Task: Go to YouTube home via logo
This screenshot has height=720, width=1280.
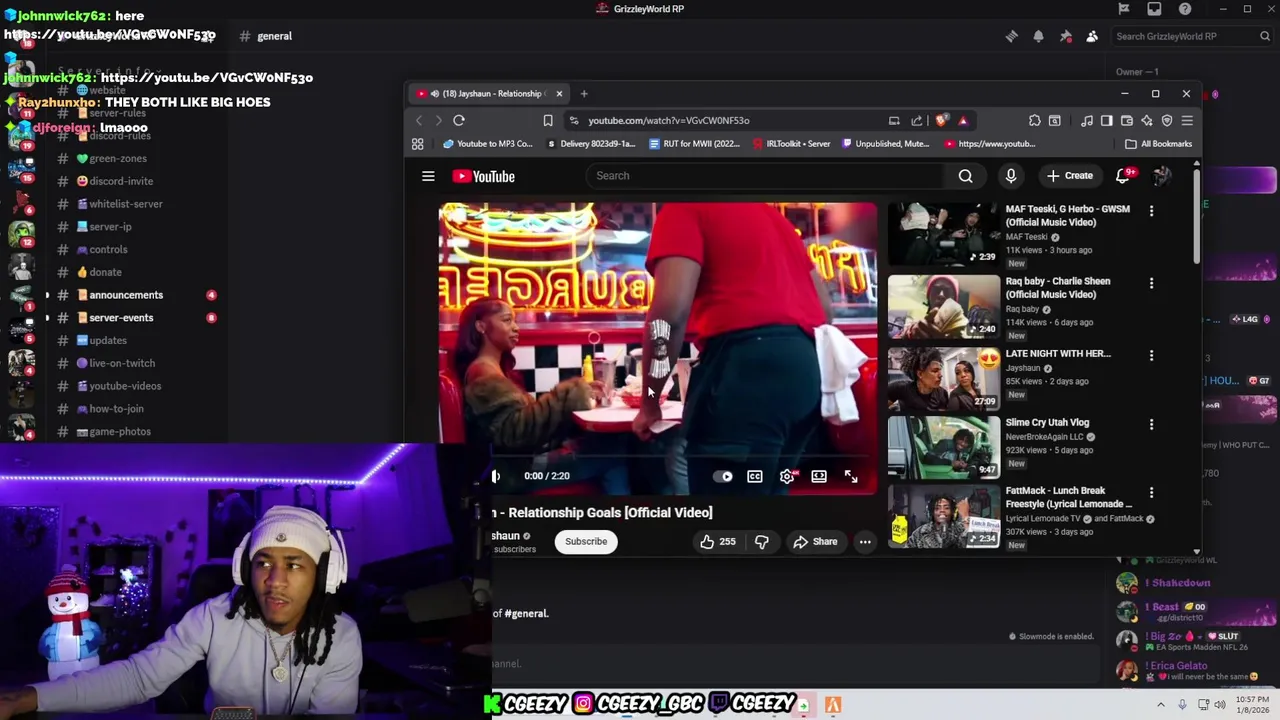Action: click(483, 176)
